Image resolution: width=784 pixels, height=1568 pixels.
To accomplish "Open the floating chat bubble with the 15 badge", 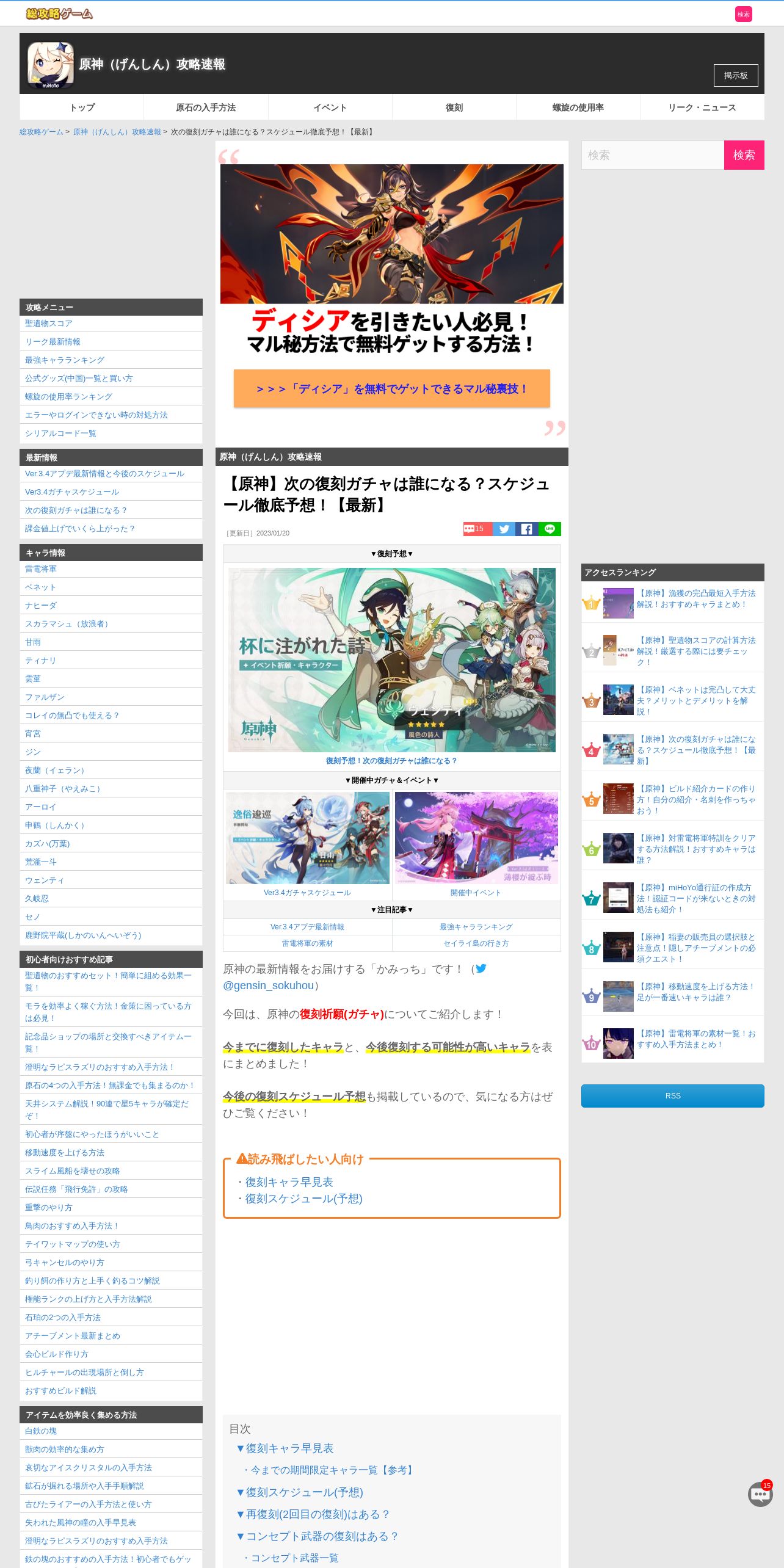I will (x=760, y=1494).
